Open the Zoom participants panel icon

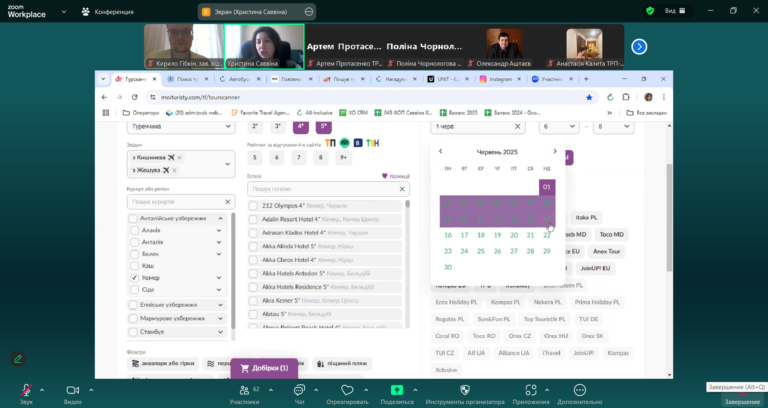point(244,390)
